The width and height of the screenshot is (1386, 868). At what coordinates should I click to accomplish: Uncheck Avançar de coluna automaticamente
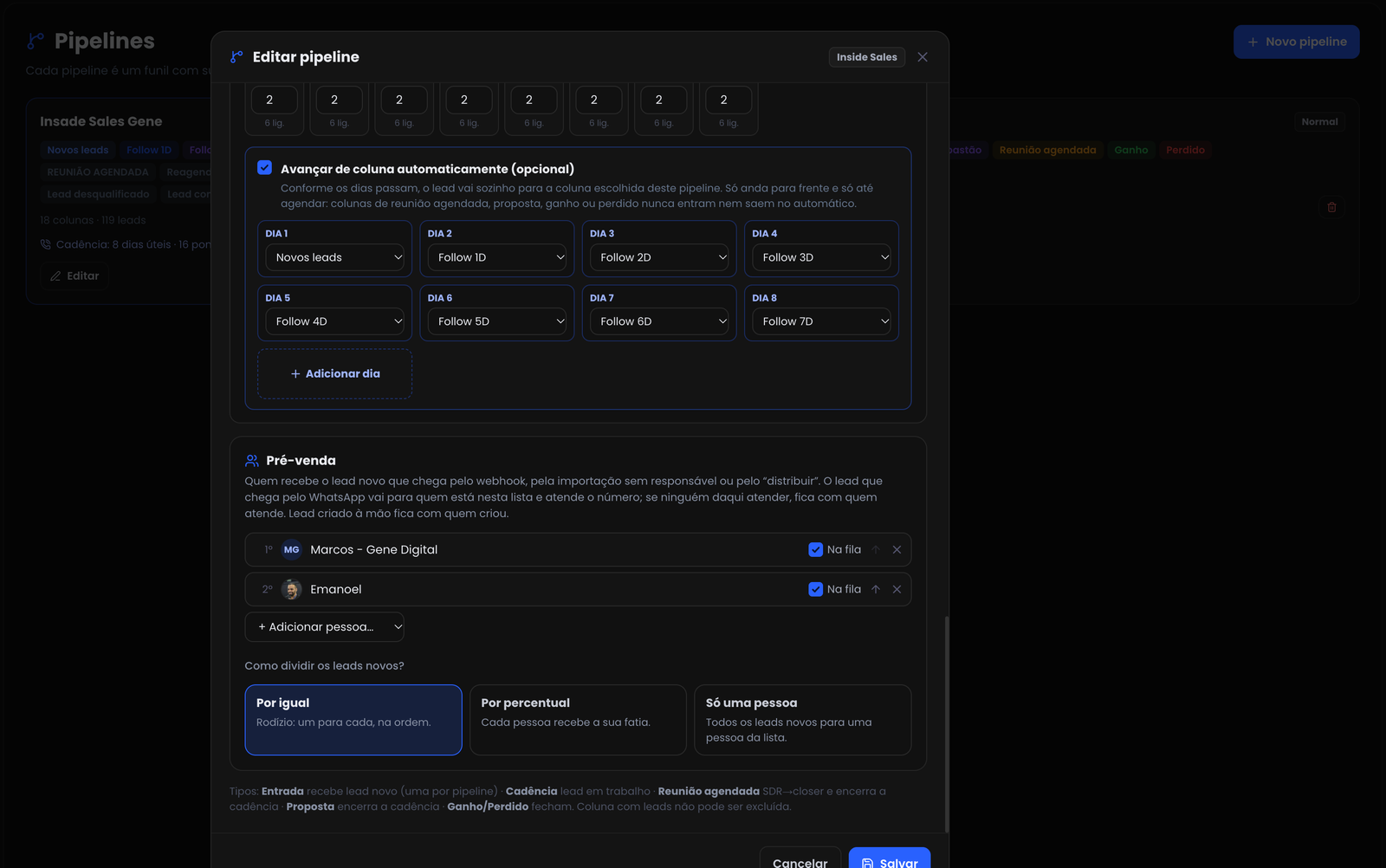[x=265, y=168]
